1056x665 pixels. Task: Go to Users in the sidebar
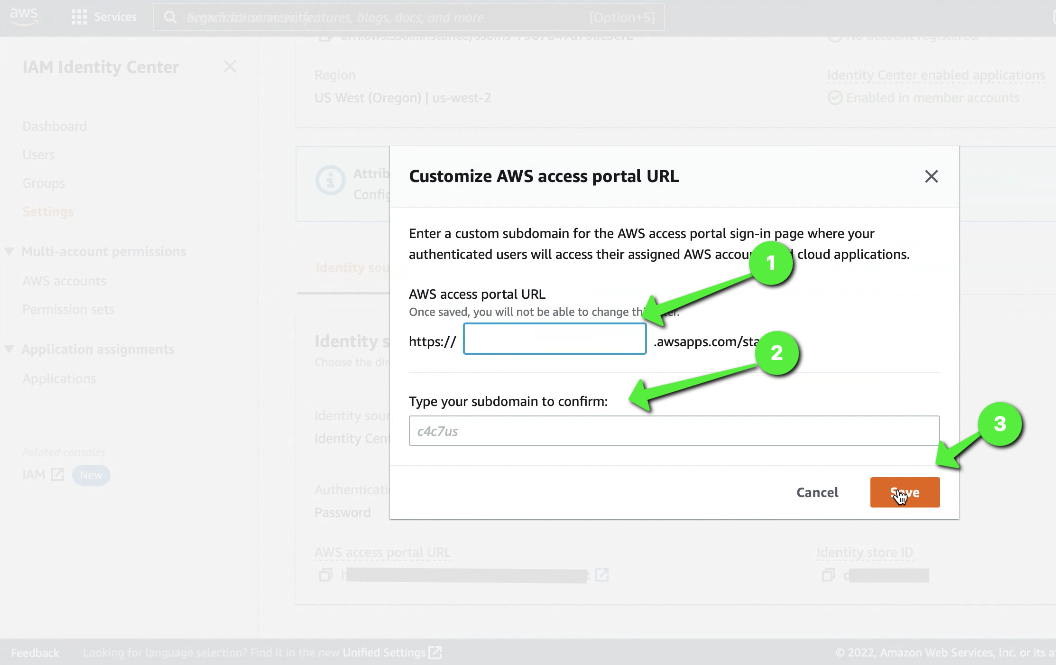click(x=38, y=154)
